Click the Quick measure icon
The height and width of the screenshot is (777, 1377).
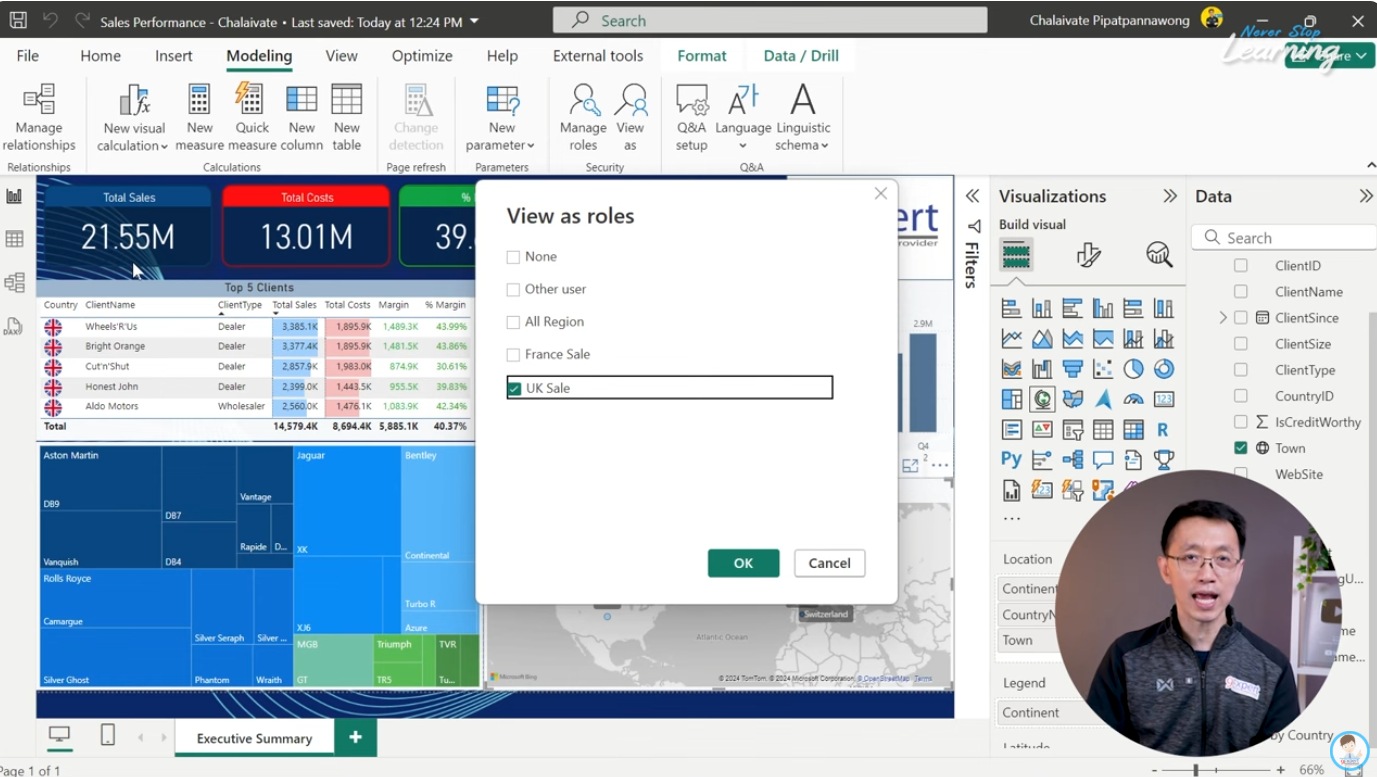point(251,101)
